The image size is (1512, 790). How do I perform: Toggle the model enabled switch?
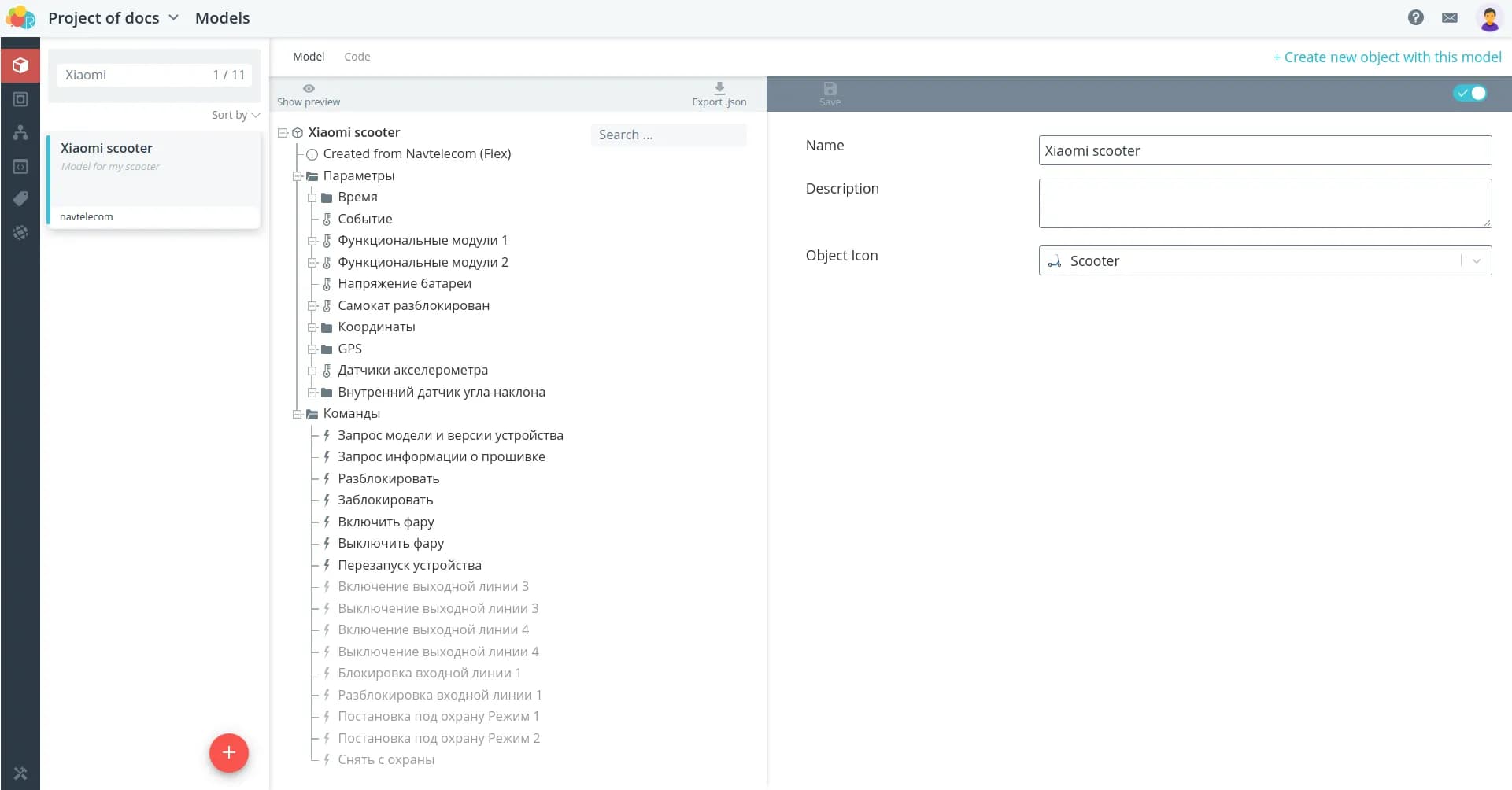point(1469,93)
